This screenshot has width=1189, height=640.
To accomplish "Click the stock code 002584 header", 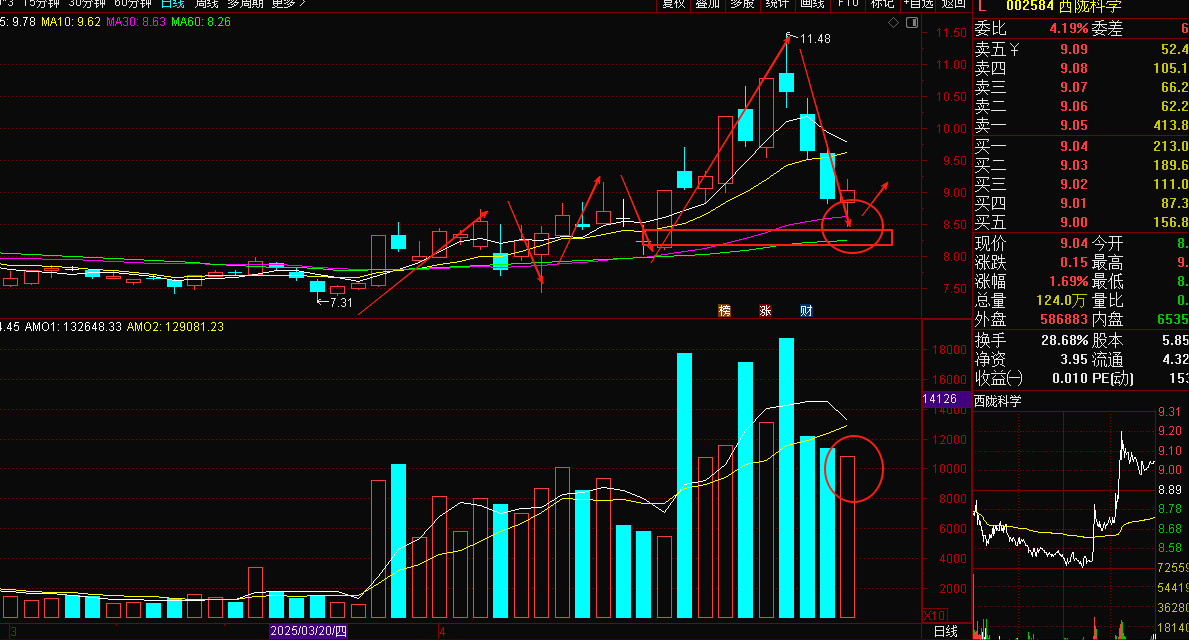I will tap(1030, 6).
